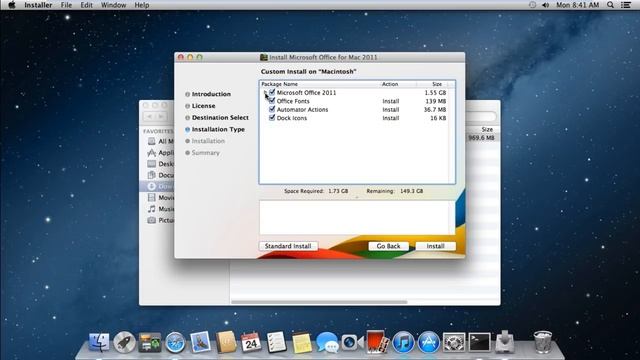Launch Terminal from the Dock
The image size is (640, 360).
click(479, 342)
